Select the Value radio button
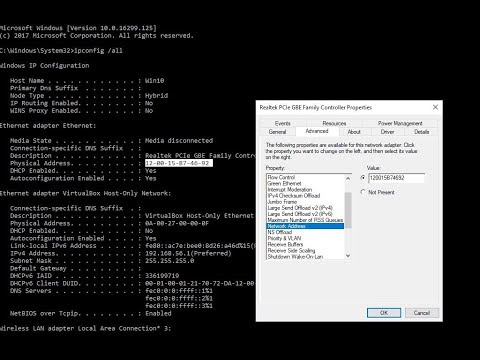Screen dimensions: 480x360 [x=363, y=178]
